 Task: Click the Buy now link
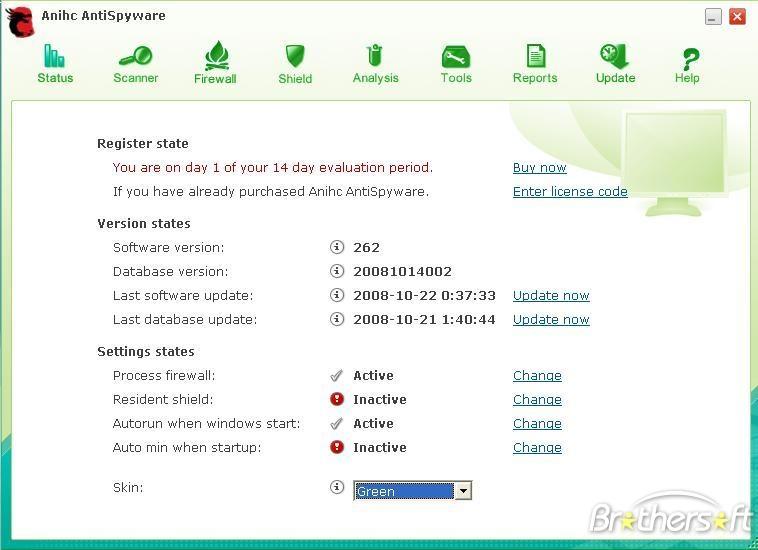[539, 168]
